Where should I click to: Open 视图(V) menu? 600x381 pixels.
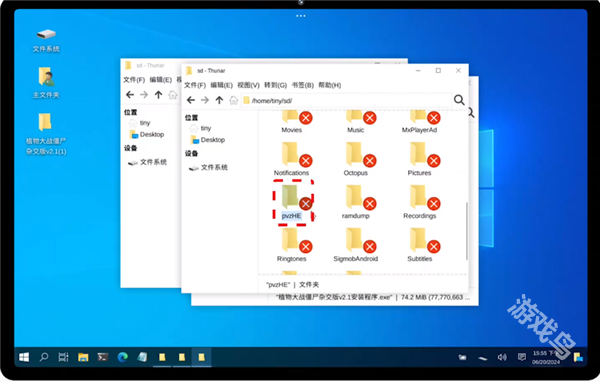tap(248, 85)
